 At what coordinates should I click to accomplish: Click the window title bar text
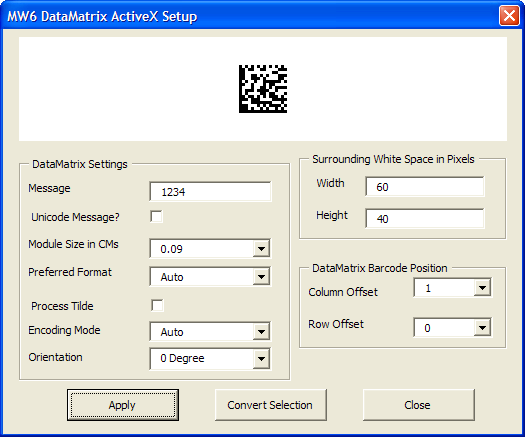pos(102,16)
